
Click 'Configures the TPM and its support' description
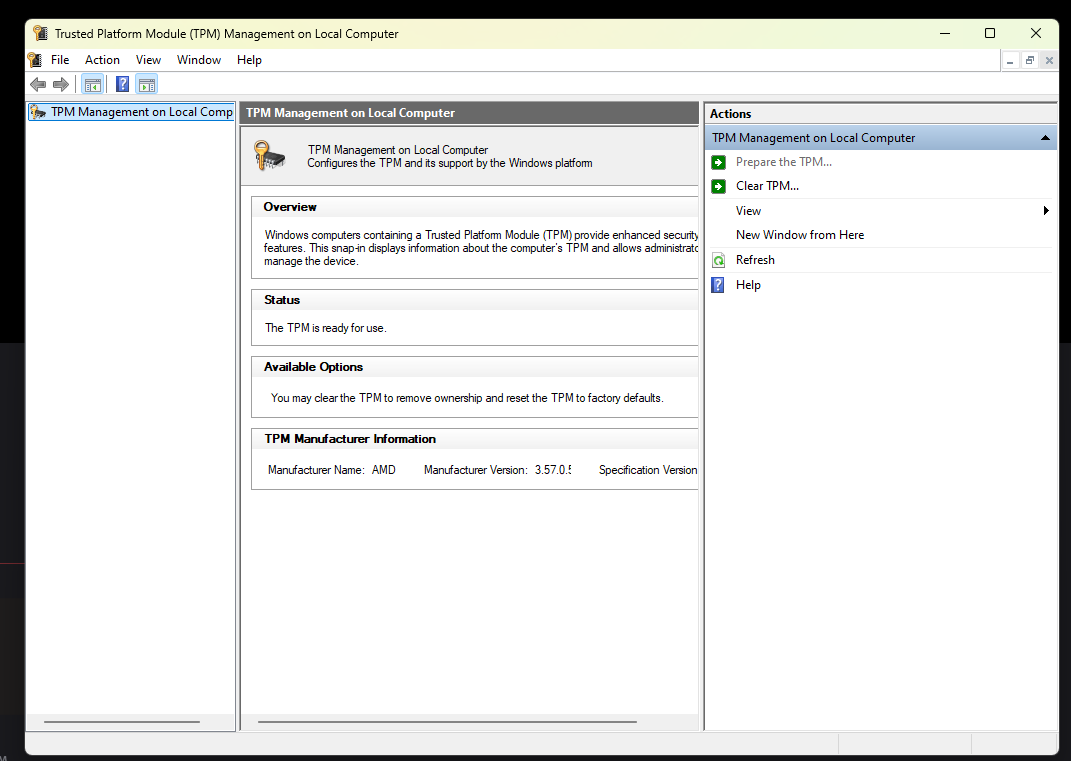(x=449, y=163)
